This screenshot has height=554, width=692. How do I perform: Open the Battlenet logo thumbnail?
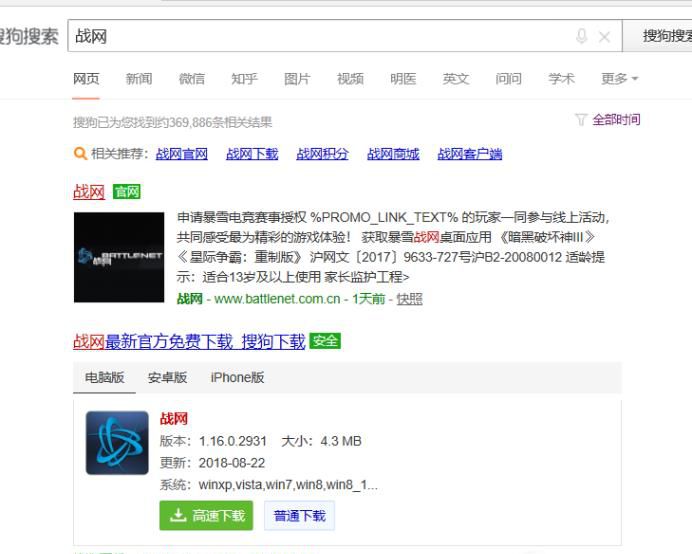pyautogui.click(x=119, y=257)
